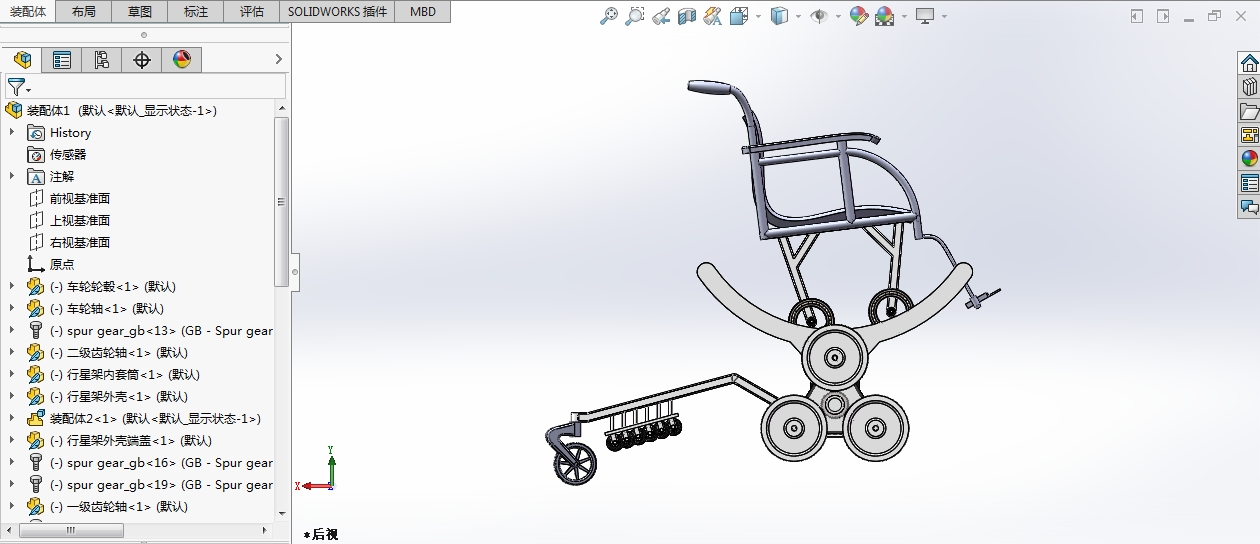This screenshot has height=544, width=1260.
Task: Open the Edit Appearance tool
Action: coord(858,16)
